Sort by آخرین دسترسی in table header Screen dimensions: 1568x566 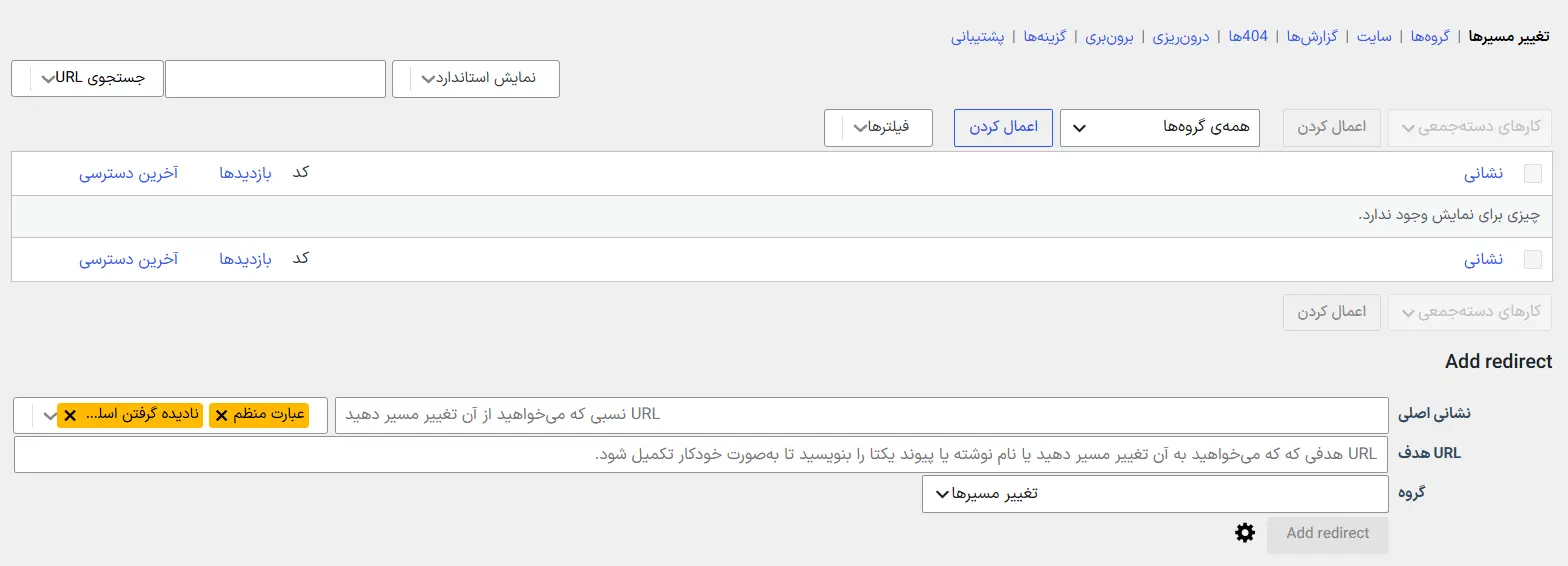click(x=129, y=173)
